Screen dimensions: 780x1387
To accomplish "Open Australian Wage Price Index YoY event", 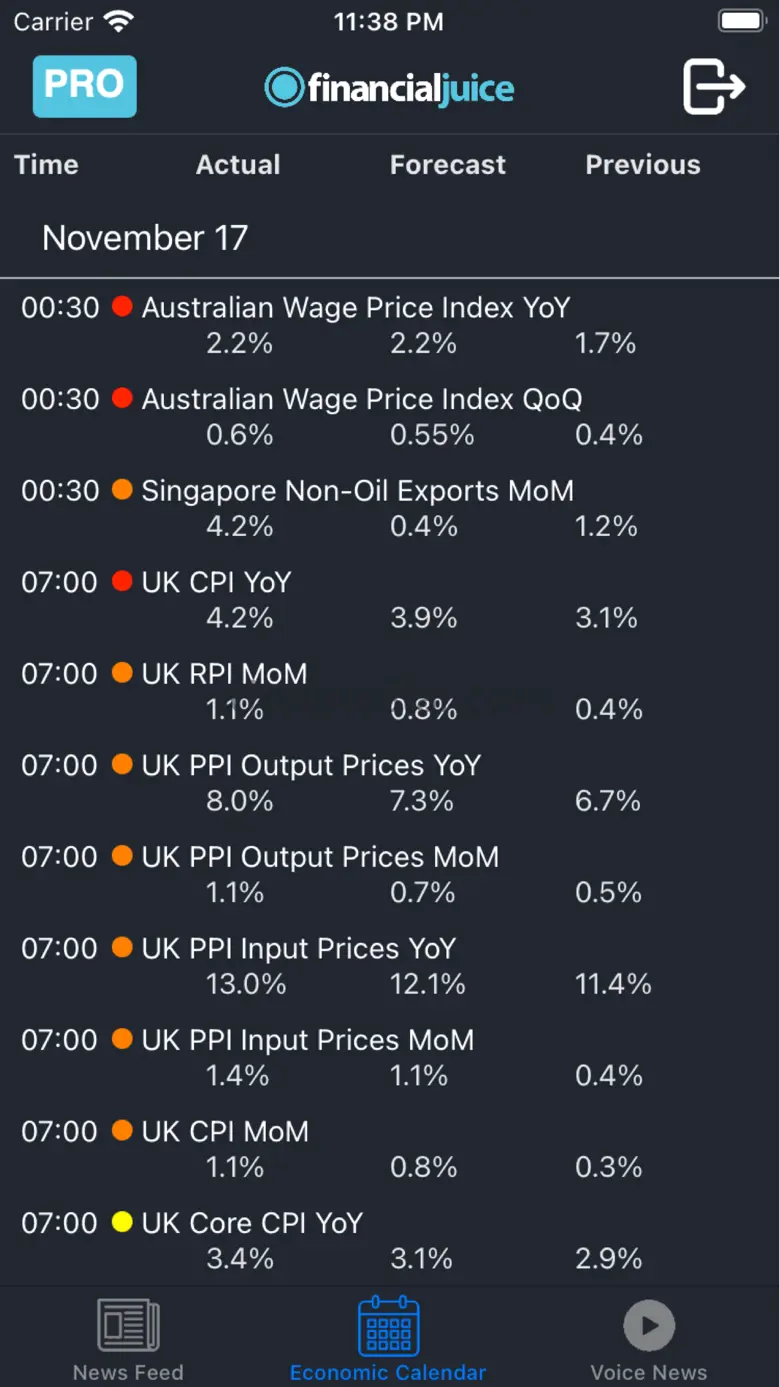I will tap(356, 308).
